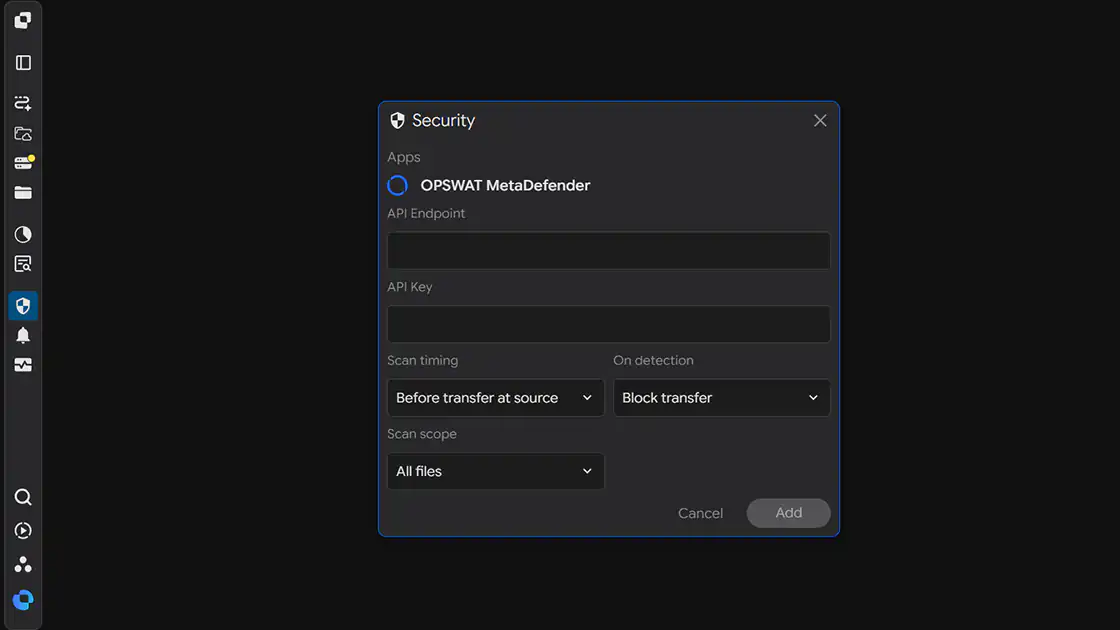Open the activity monitor icon in sidebar
Viewport: 1120px width, 630px height.
(x=23, y=365)
